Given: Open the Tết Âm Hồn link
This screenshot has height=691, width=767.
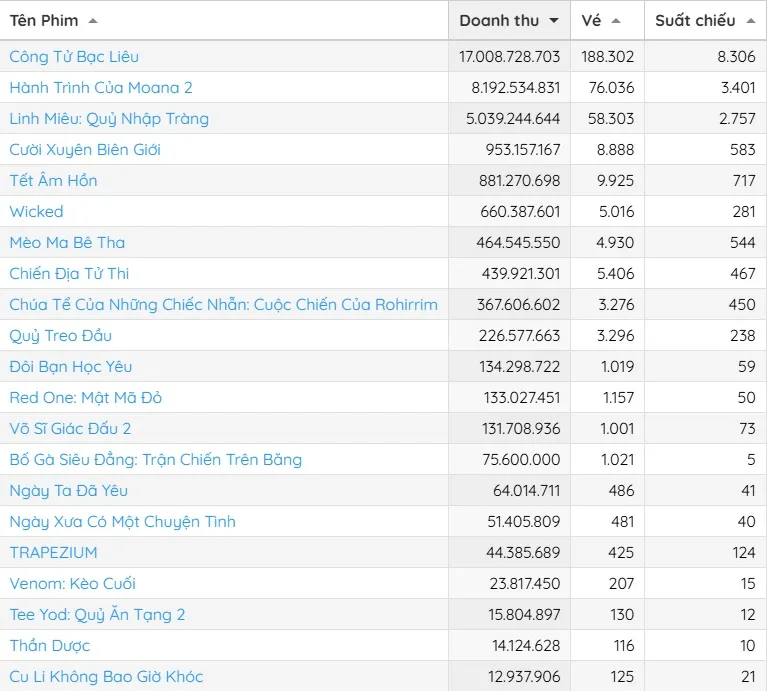Looking at the screenshot, I should pos(54,181).
